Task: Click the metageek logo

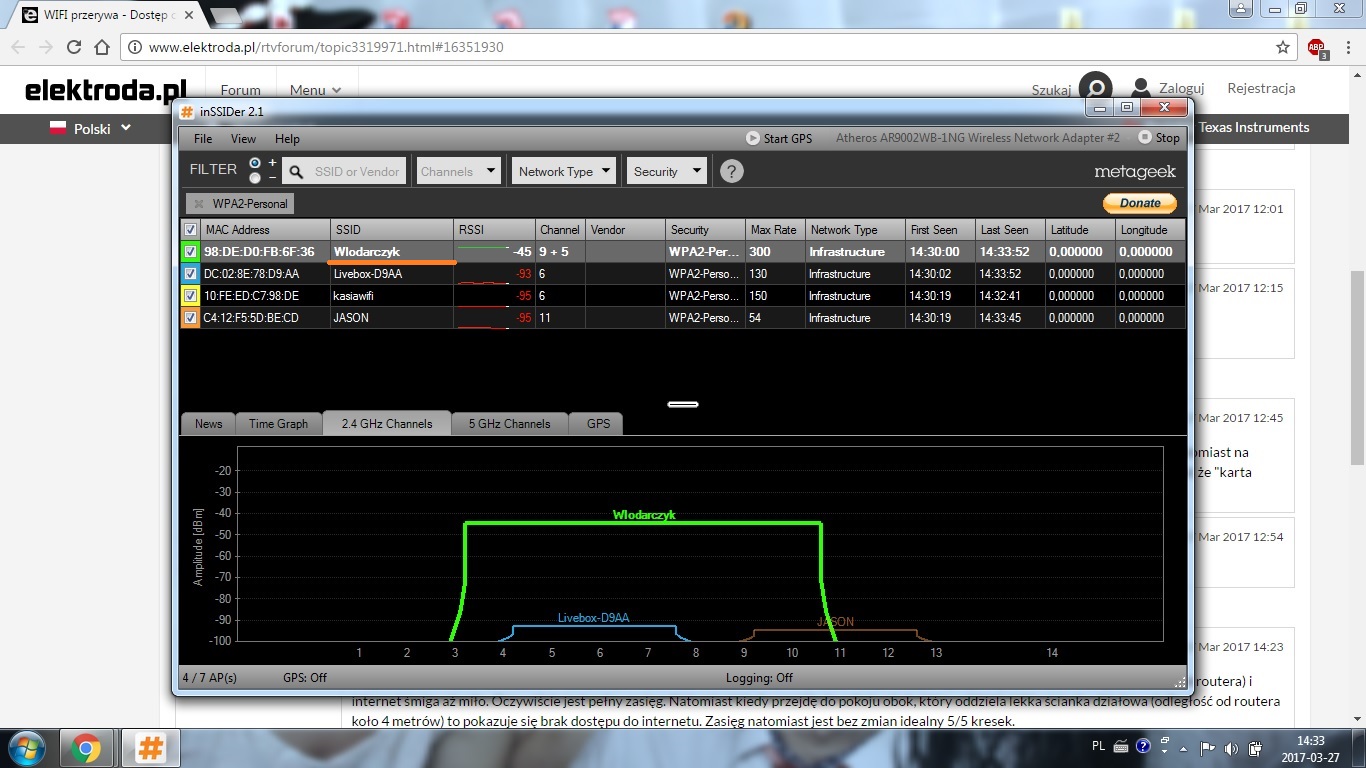Action: [x=1135, y=172]
